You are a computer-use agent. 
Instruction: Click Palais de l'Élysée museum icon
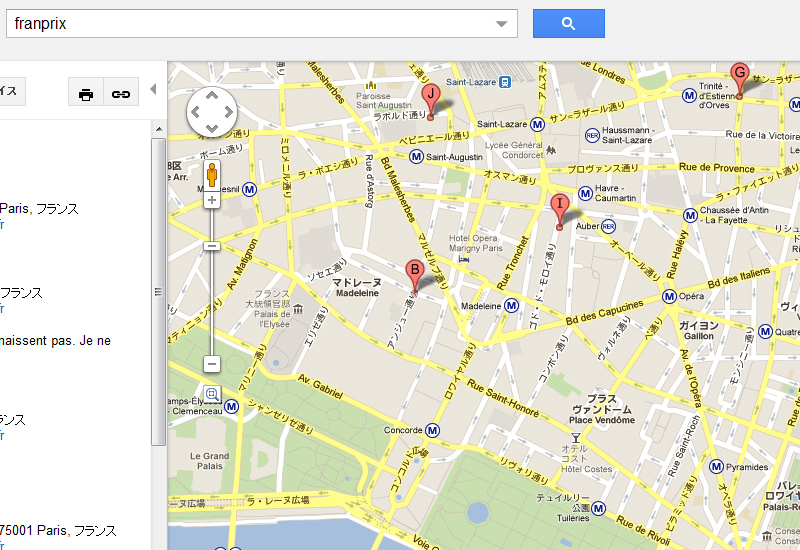298,309
